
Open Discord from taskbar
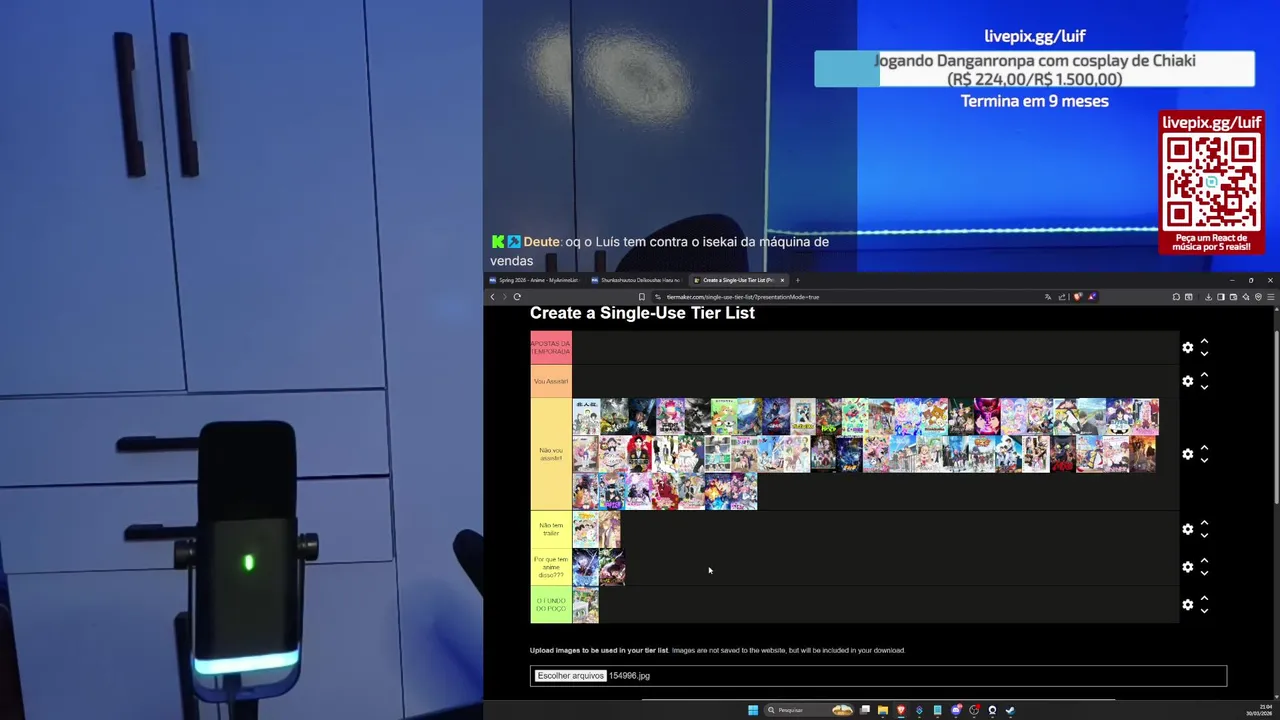(x=956, y=710)
